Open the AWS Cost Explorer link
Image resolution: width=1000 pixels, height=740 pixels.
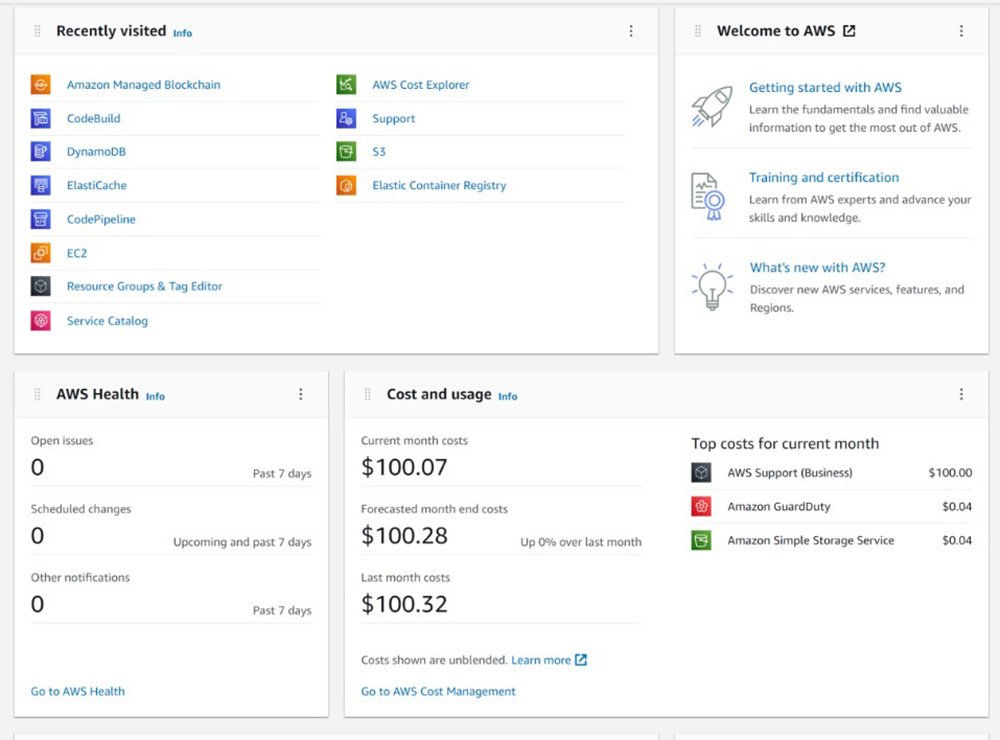(421, 84)
